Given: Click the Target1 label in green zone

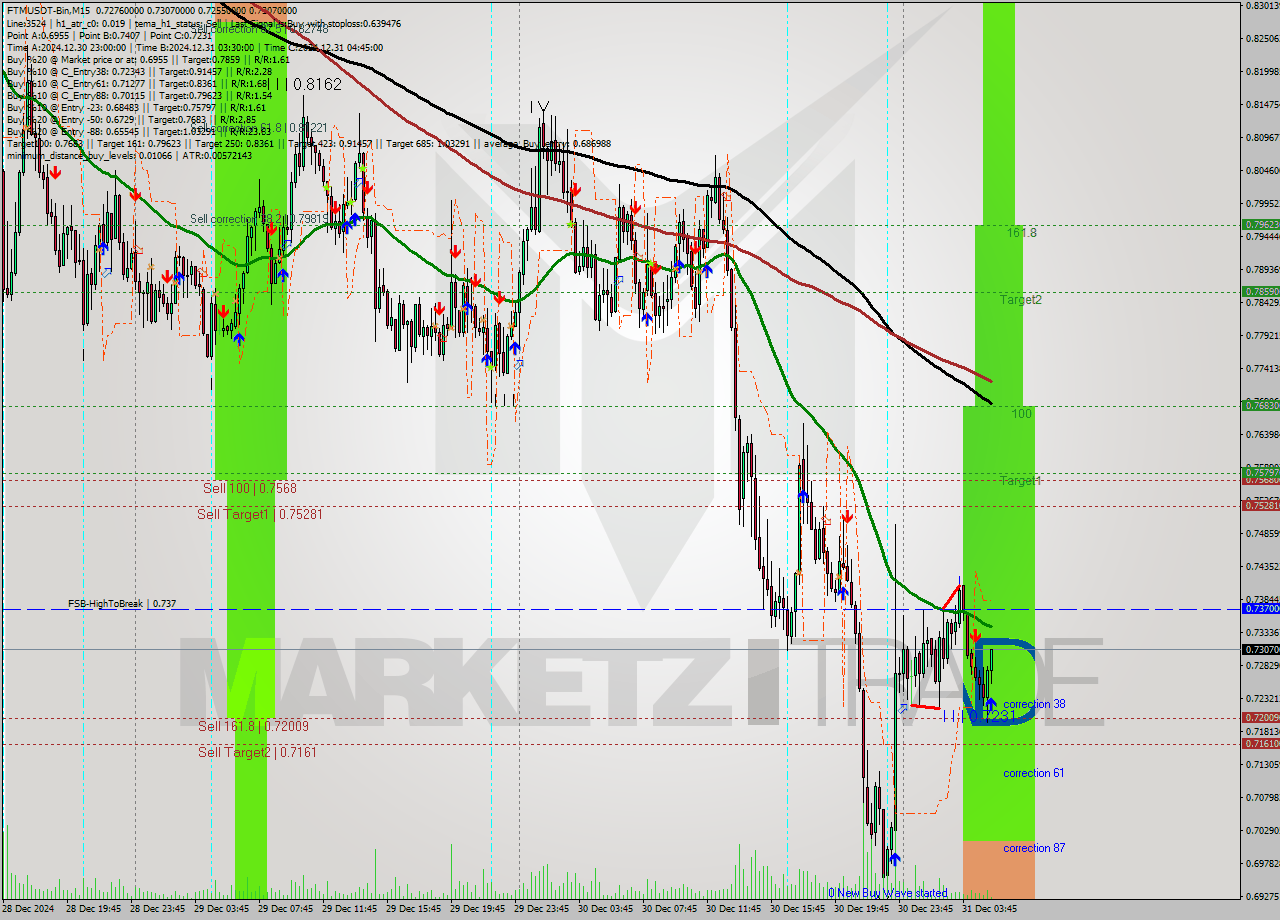Looking at the screenshot, I should tap(1021, 481).
